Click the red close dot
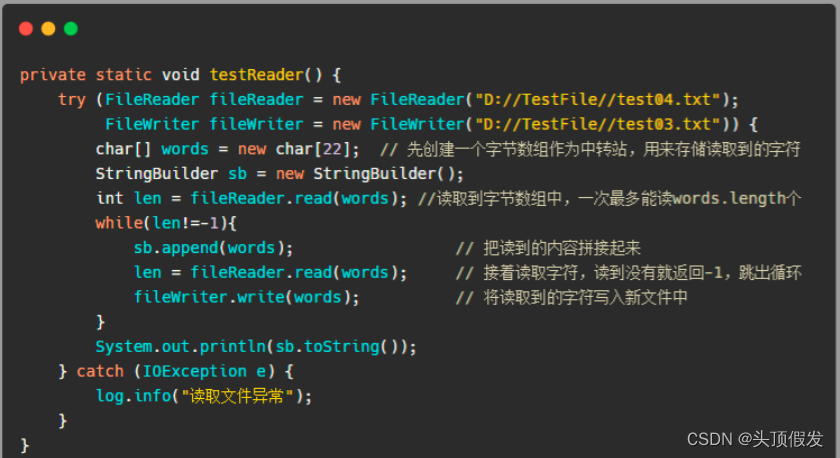 pyautogui.click(x=26, y=29)
